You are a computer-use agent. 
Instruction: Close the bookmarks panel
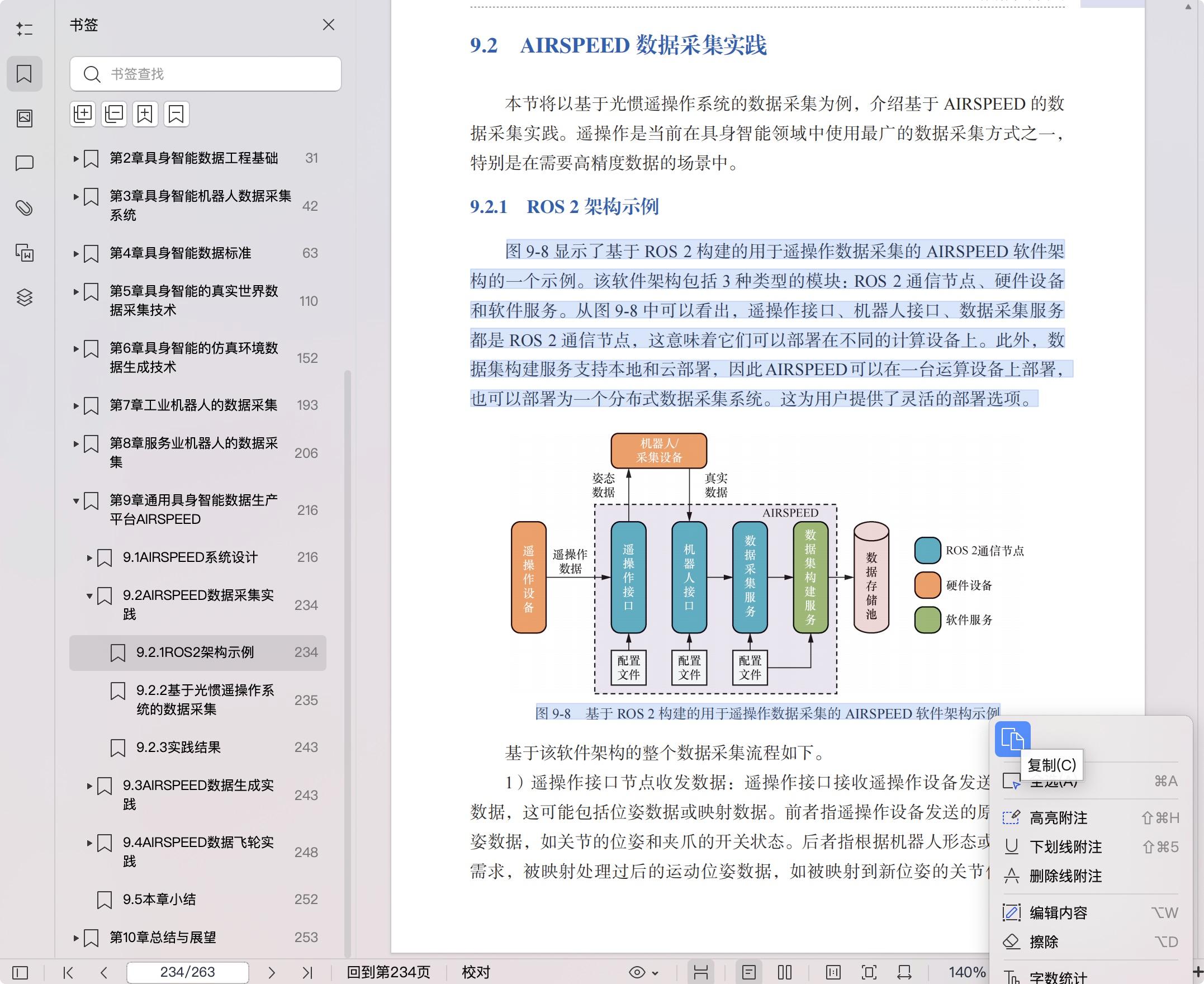pyautogui.click(x=329, y=25)
